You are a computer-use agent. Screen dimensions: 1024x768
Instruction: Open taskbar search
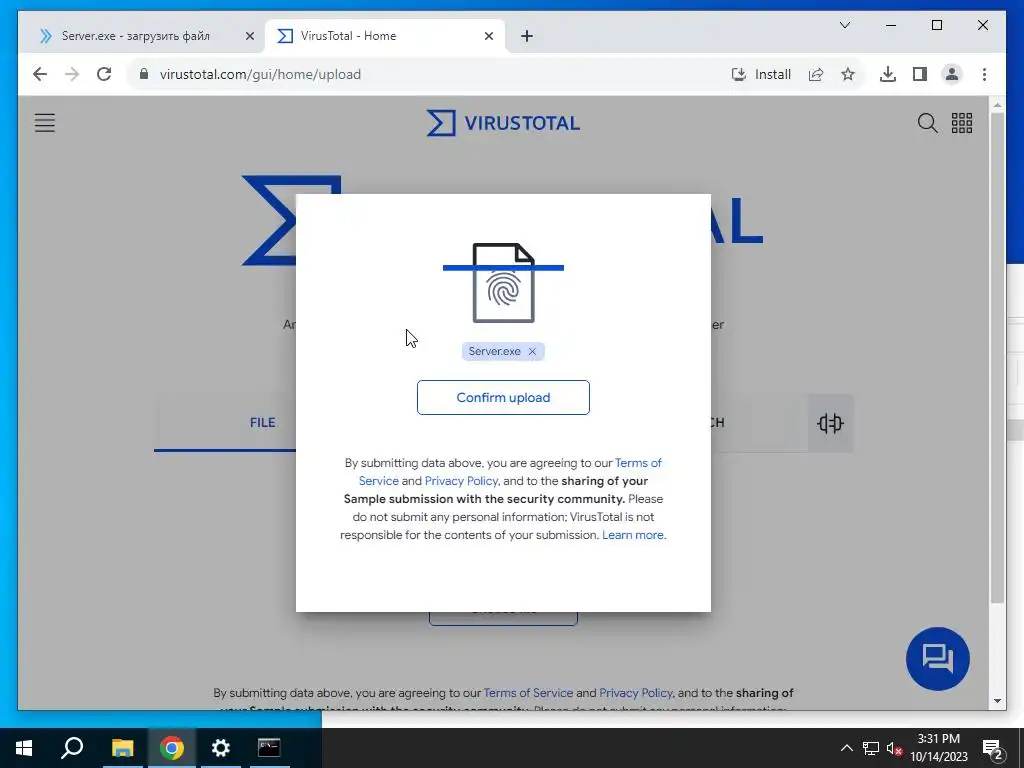point(72,748)
